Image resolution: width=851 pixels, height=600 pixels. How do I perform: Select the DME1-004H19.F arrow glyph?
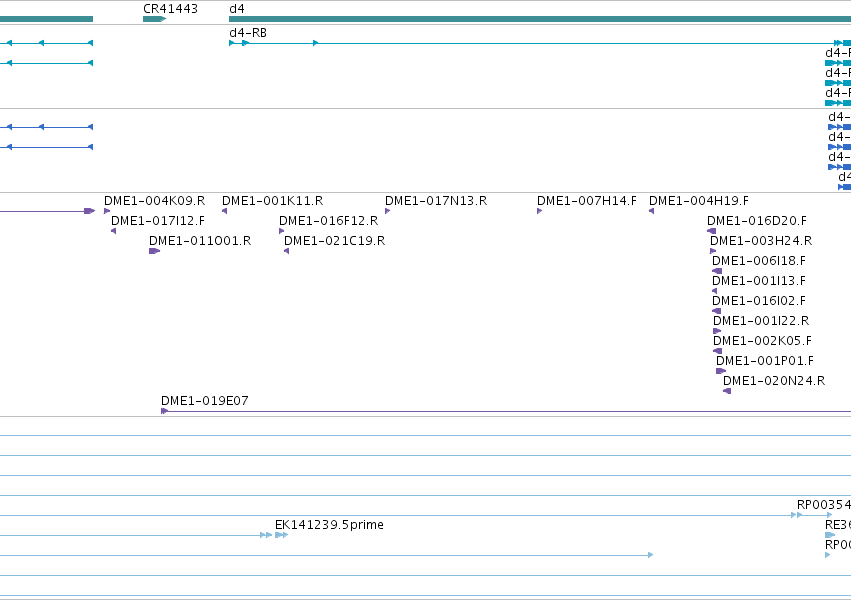point(651,211)
